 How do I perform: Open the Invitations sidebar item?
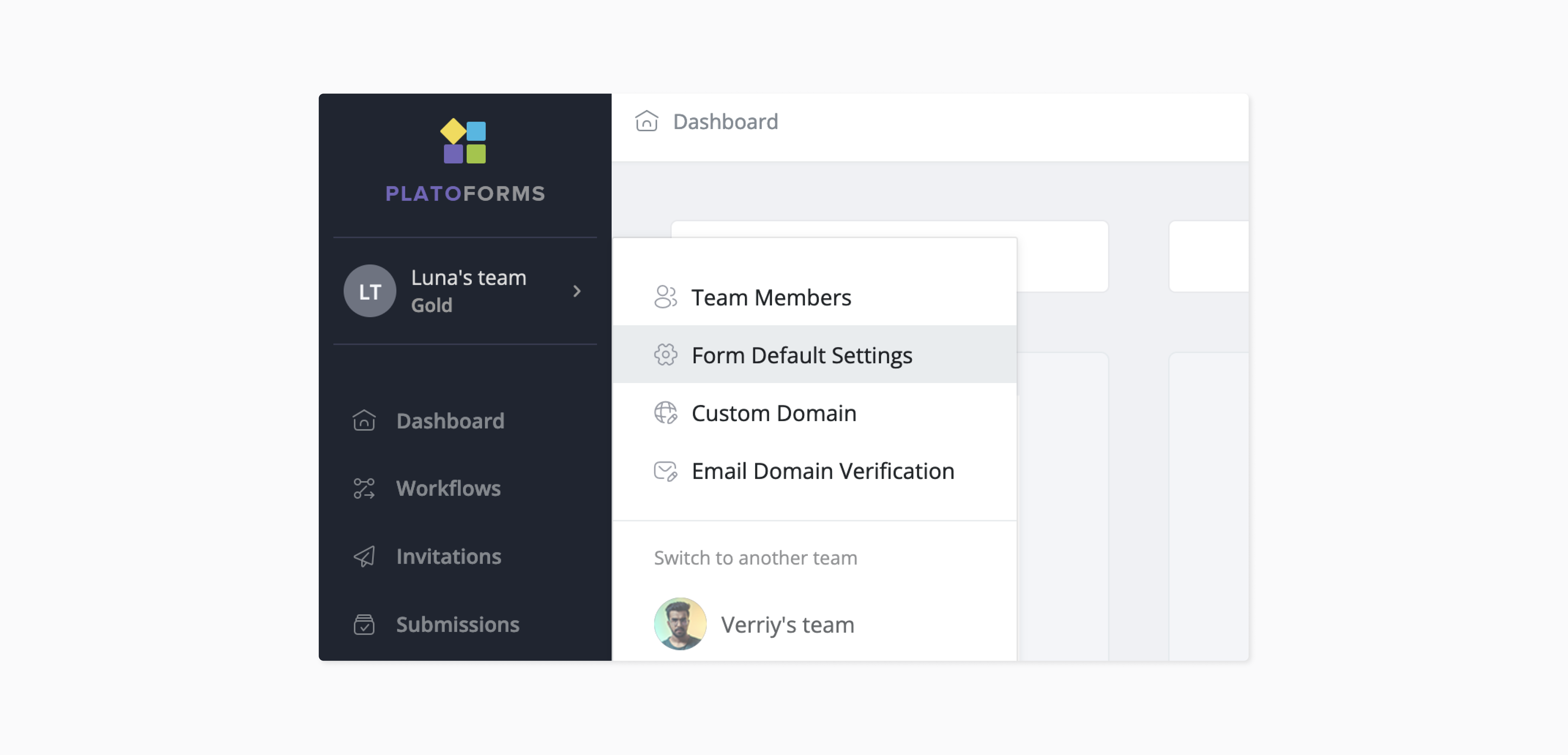tap(449, 556)
